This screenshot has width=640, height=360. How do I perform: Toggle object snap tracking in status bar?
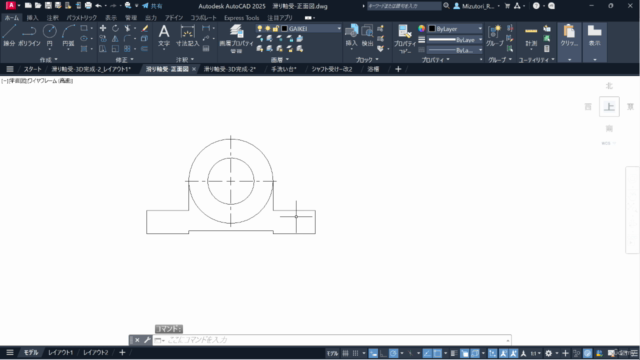pos(427,353)
